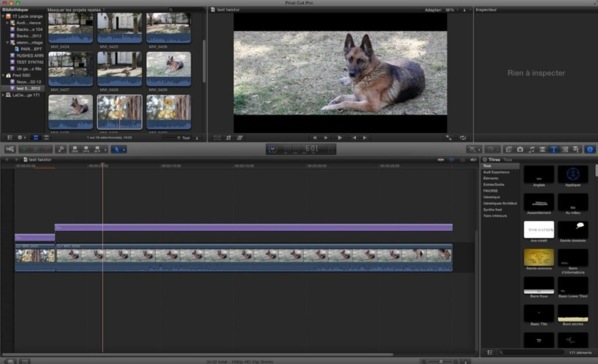The width and height of the screenshot is (598, 364).
Task: Go to previous edit in viewer
Action: pos(315,138)
